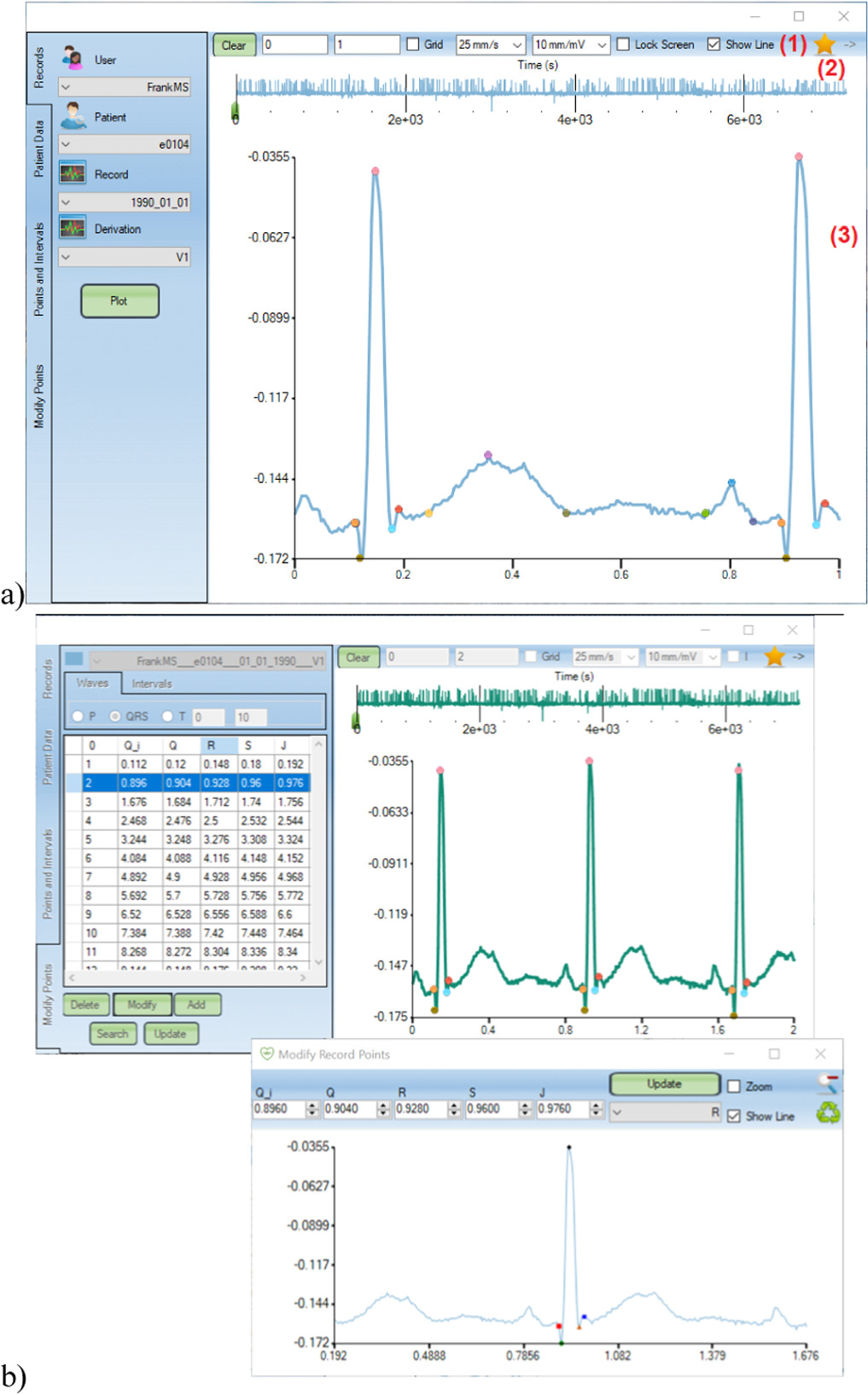Switch to Records tab in window a
The image size is (868, 1395).
click(x=38, y=68)
